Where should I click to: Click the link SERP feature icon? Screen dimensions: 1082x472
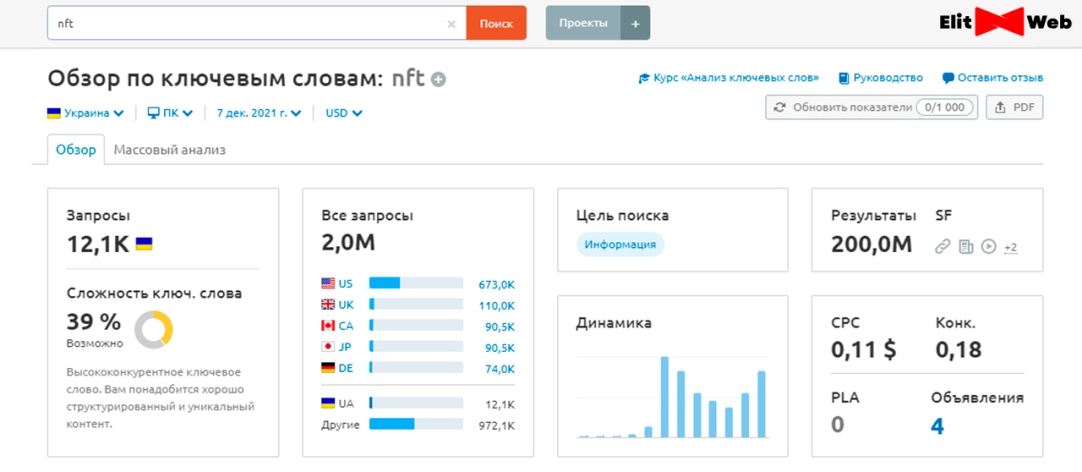click(x=943, y=246)
